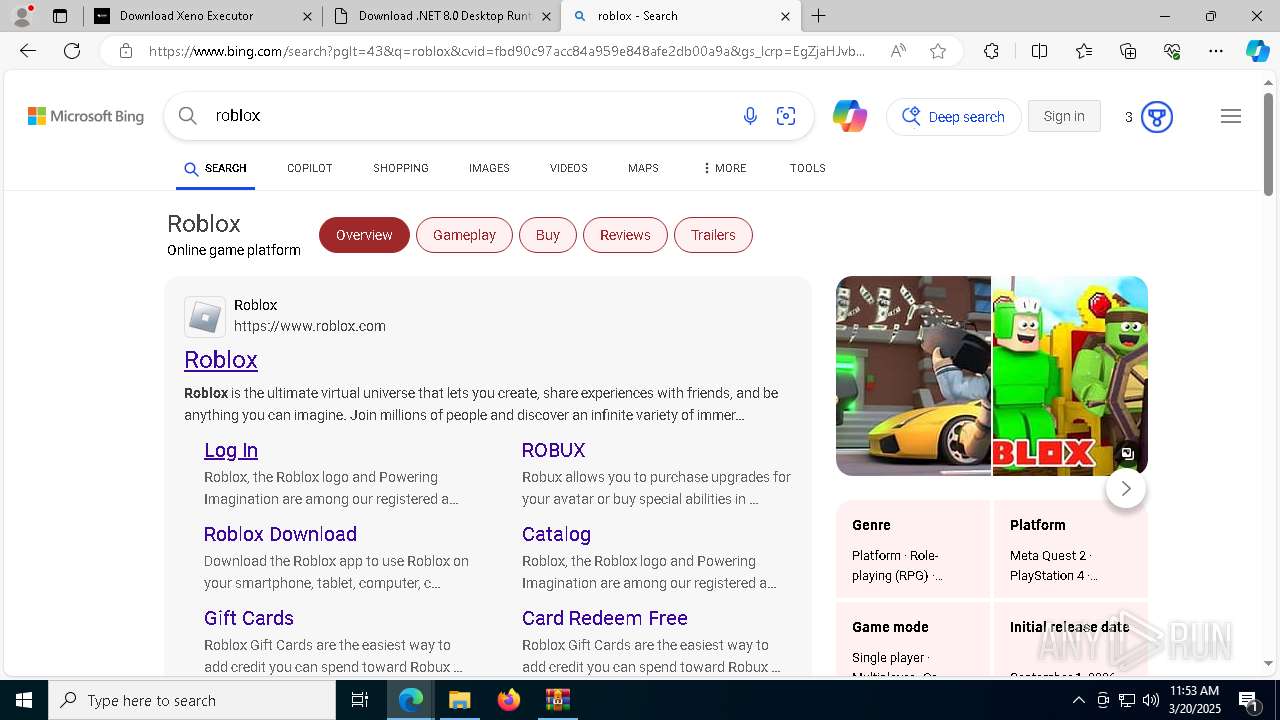Open the Card Redeem Free sitelink

(x=605, y=618)
